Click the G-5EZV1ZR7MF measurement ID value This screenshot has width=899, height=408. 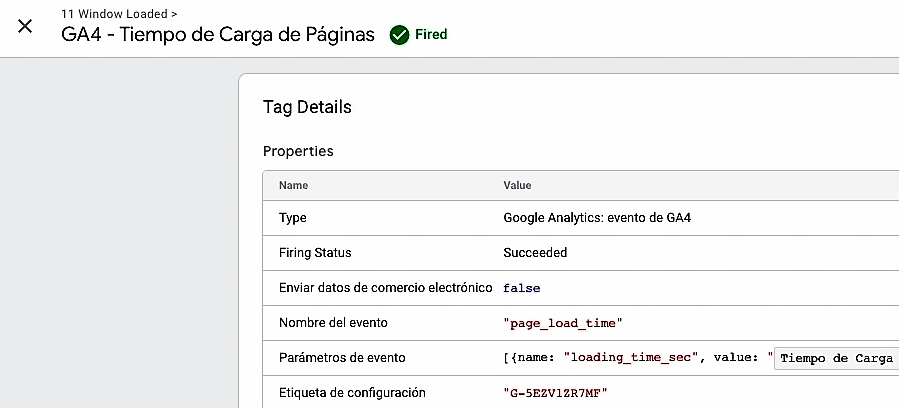tap(556, 393)
